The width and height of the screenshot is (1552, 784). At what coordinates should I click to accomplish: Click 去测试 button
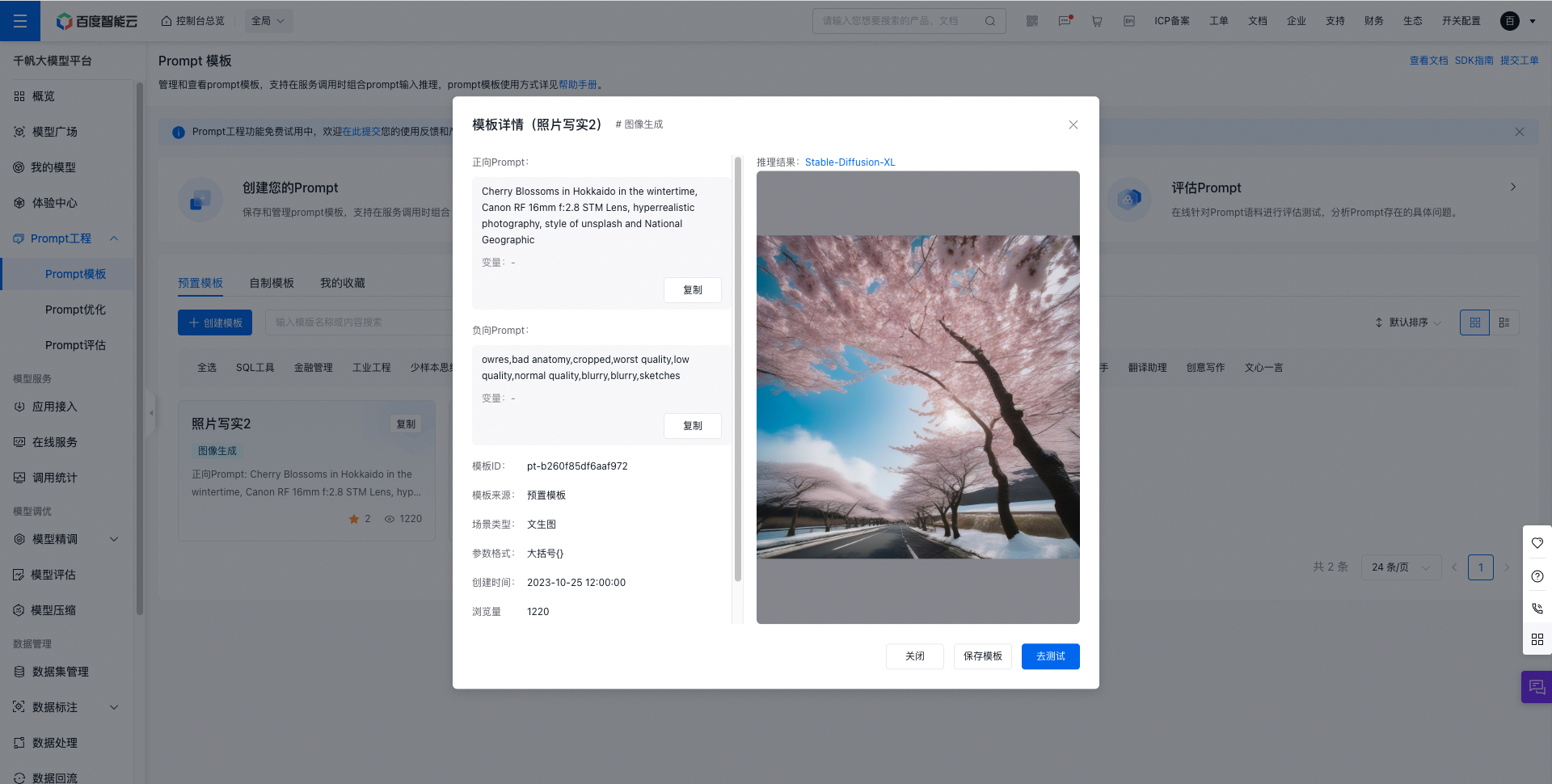tap(1051, 656)
